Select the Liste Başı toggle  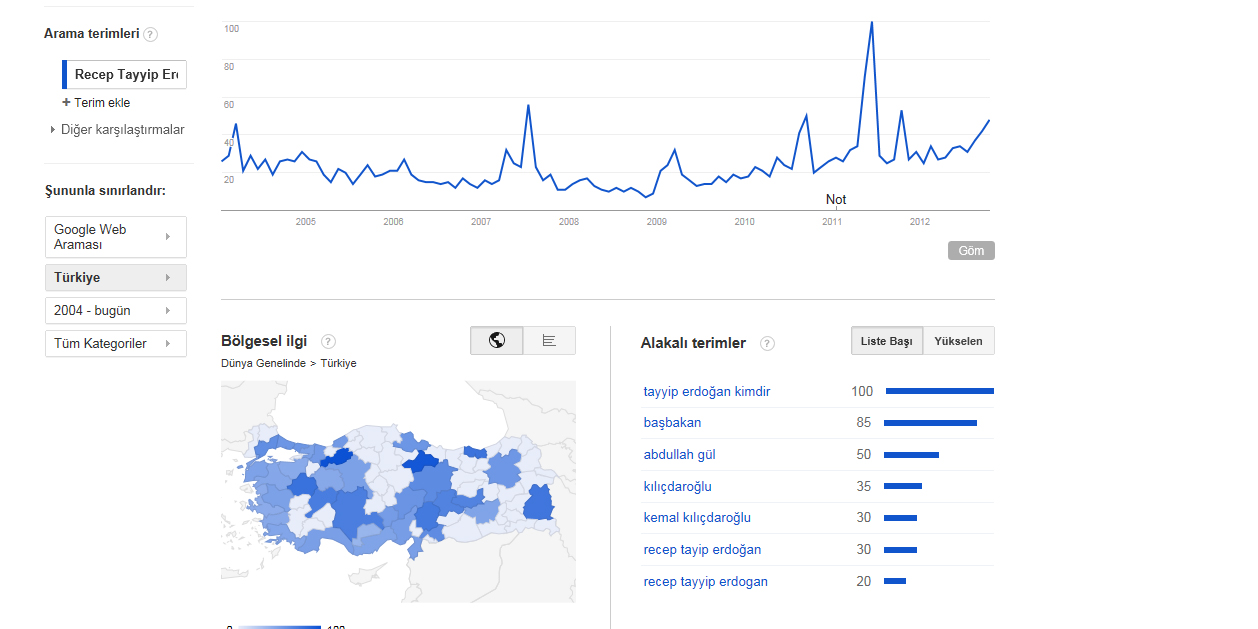pos(887,341)
